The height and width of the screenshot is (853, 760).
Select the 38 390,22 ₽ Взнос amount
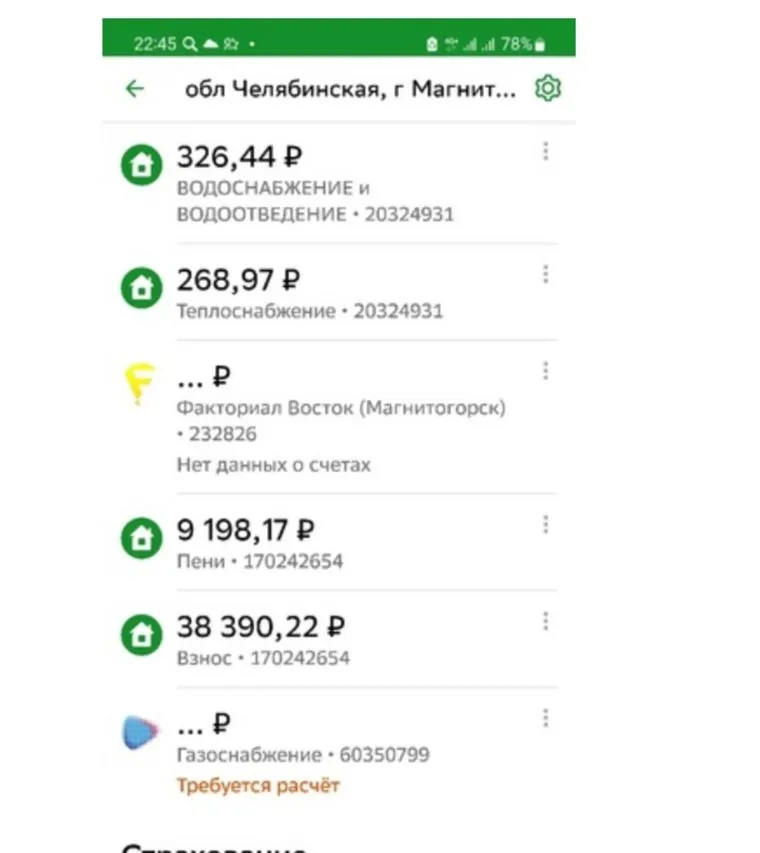click(x=261, y=627)
